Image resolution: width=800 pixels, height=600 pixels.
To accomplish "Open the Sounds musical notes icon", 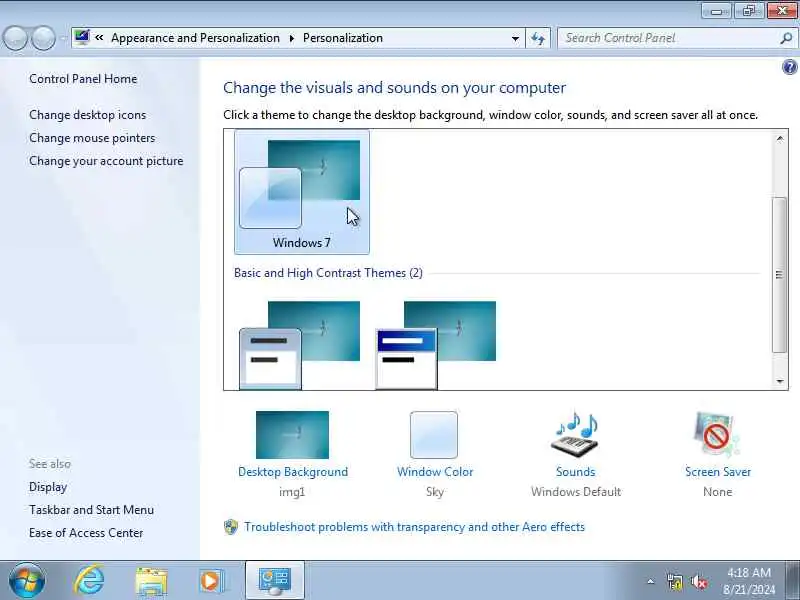I will point(575,434).
